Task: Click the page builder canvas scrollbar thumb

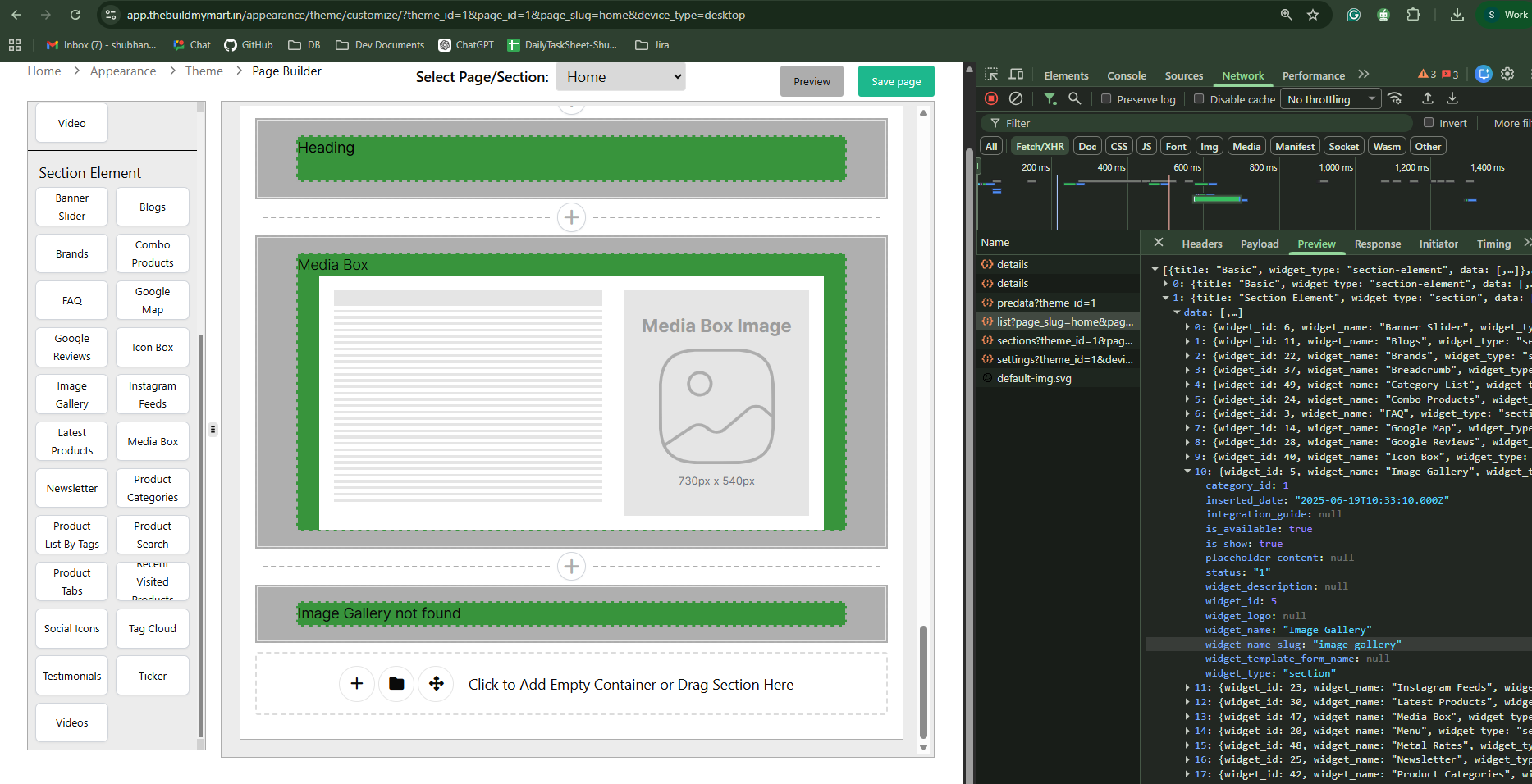Action: tap(923, 682)
